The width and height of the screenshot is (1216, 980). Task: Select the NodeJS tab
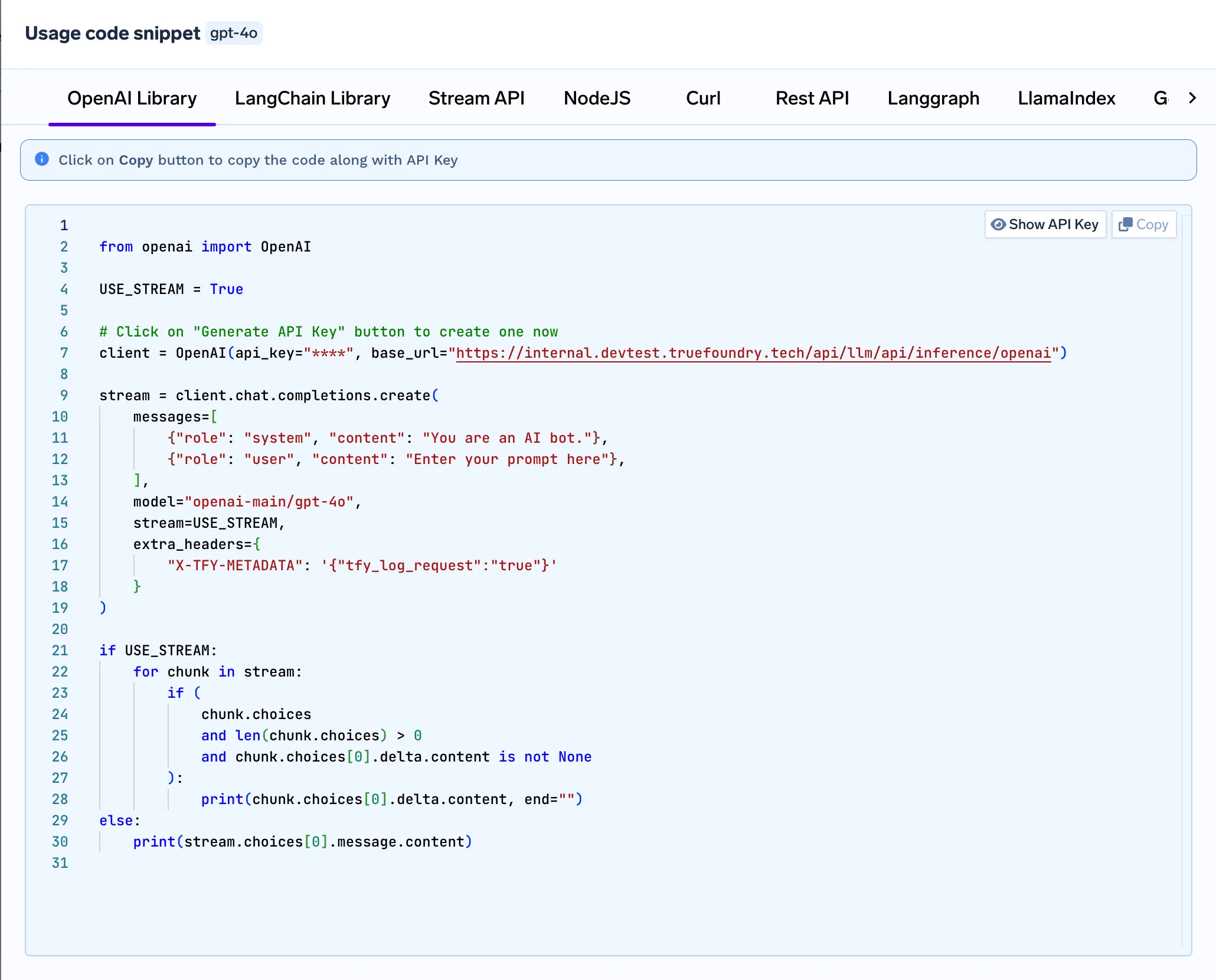click(x=597, y=98)
